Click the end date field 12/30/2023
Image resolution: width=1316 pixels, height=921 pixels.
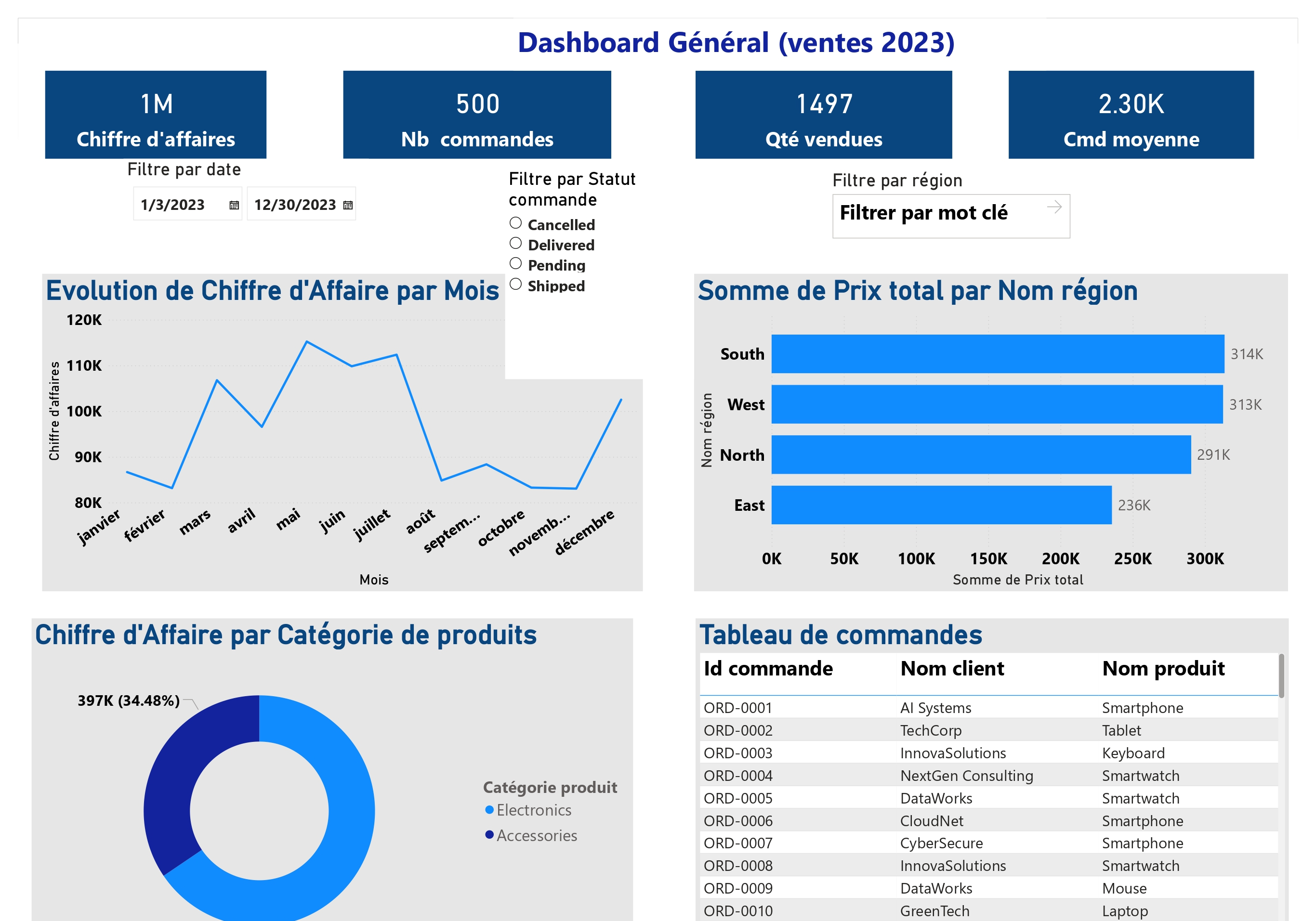302,204
